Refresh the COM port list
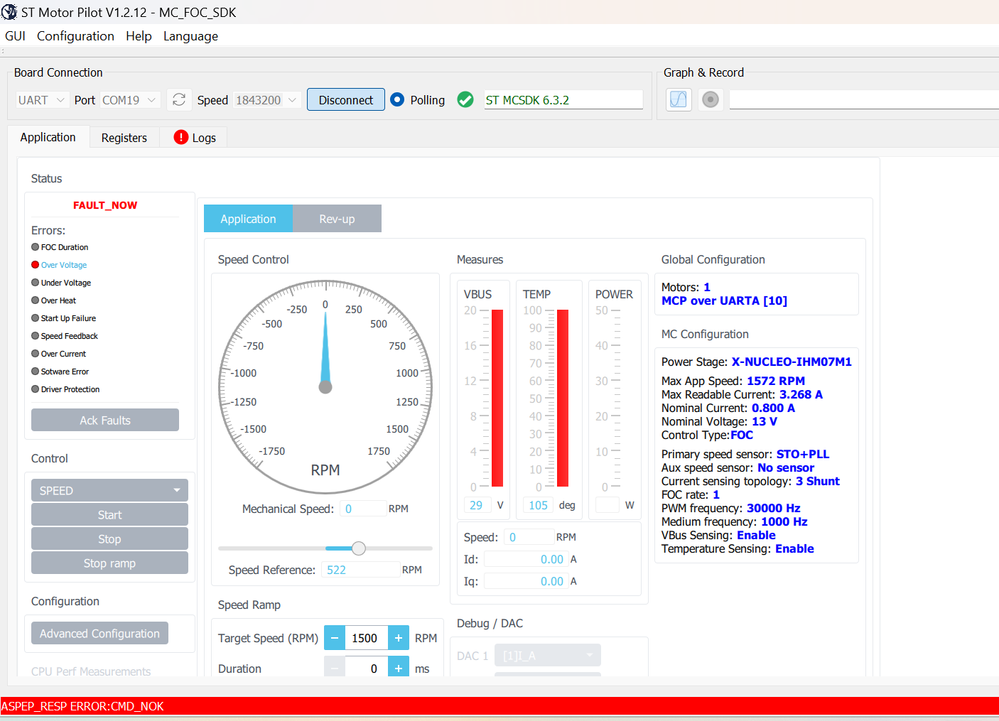999x721 pixels. pyautogui.click(x=179, y=100)
